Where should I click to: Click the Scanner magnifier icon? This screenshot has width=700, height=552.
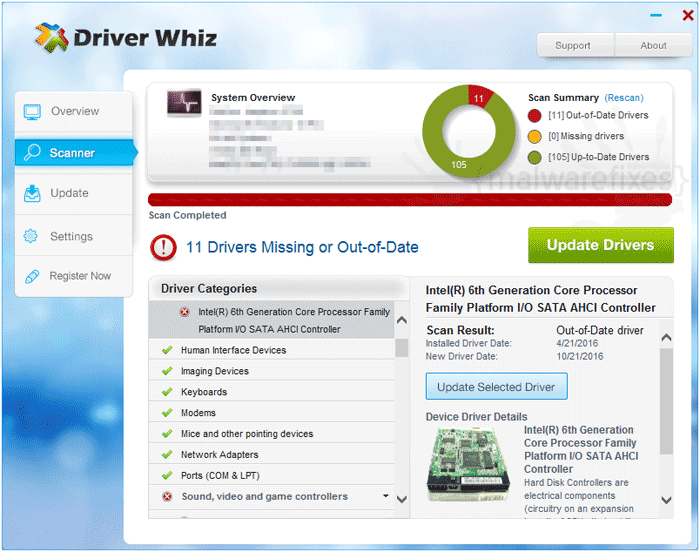pos(32,152)
